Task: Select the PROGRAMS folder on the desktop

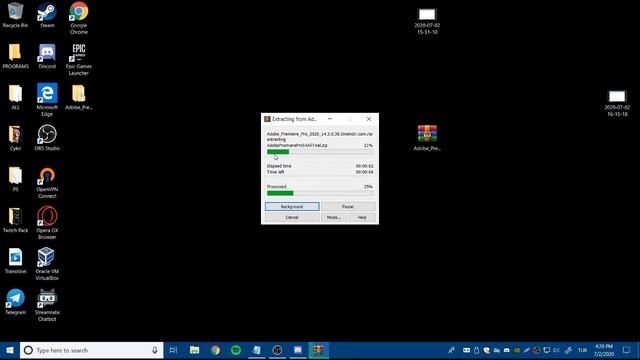Action: pyautogui.click(x=15, y=56)
